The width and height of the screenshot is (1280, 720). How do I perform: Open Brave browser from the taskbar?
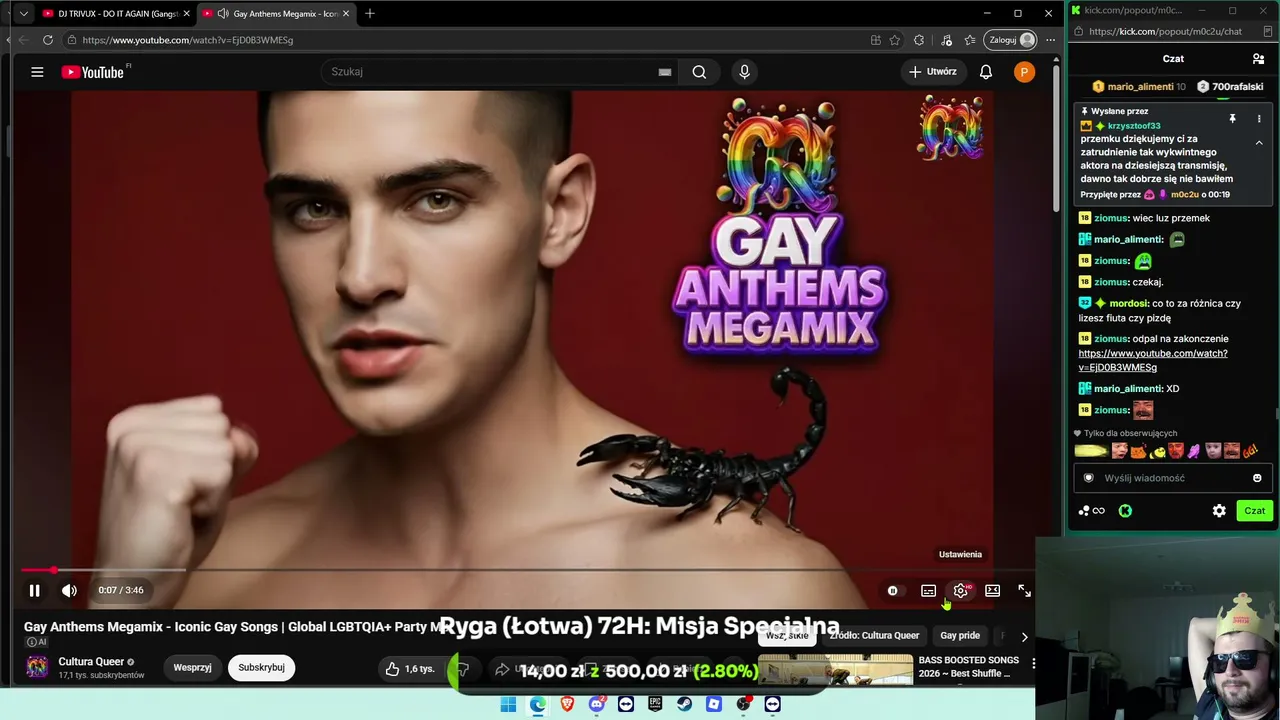coord(567,704)
